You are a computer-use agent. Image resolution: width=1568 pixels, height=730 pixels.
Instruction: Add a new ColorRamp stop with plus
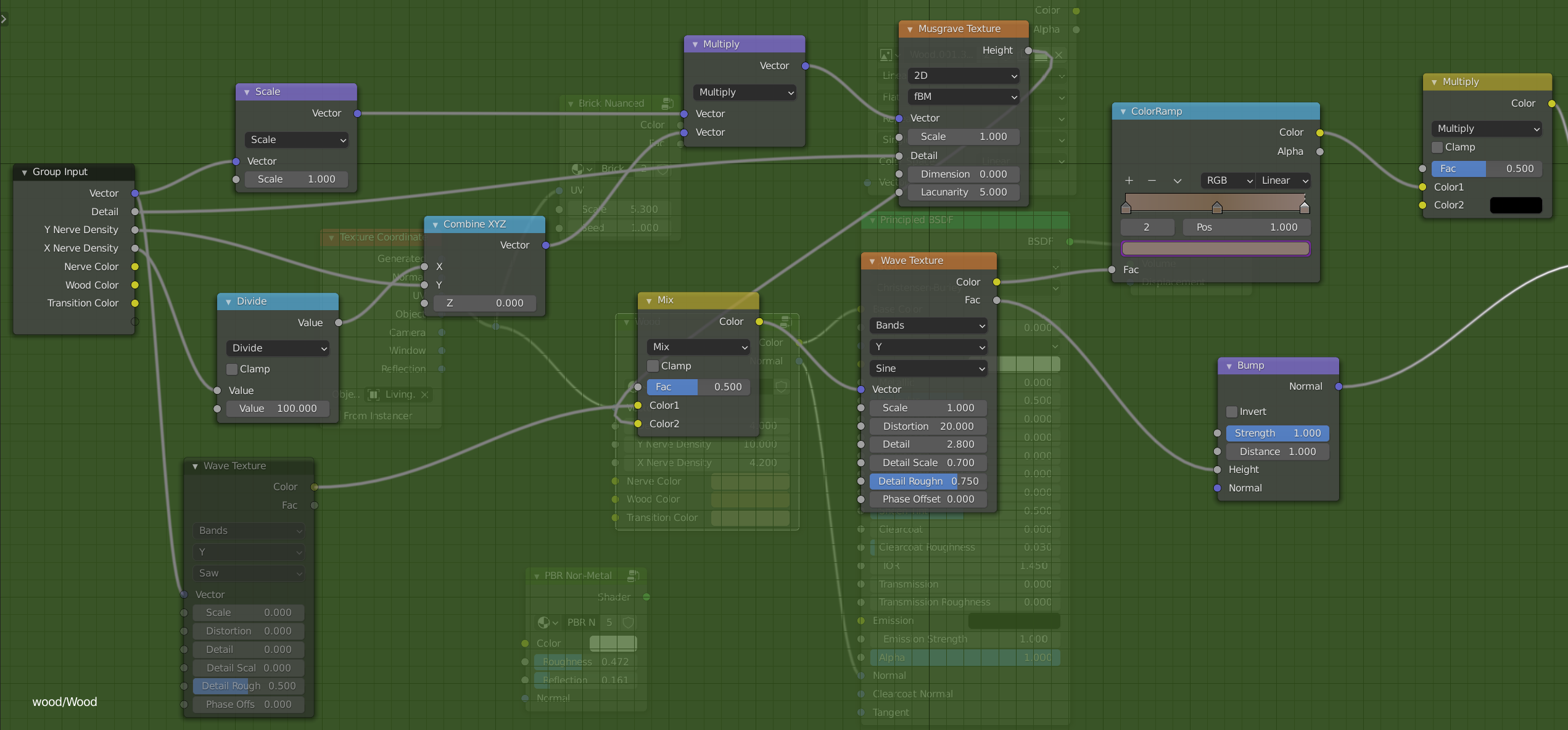(1129, 181)
